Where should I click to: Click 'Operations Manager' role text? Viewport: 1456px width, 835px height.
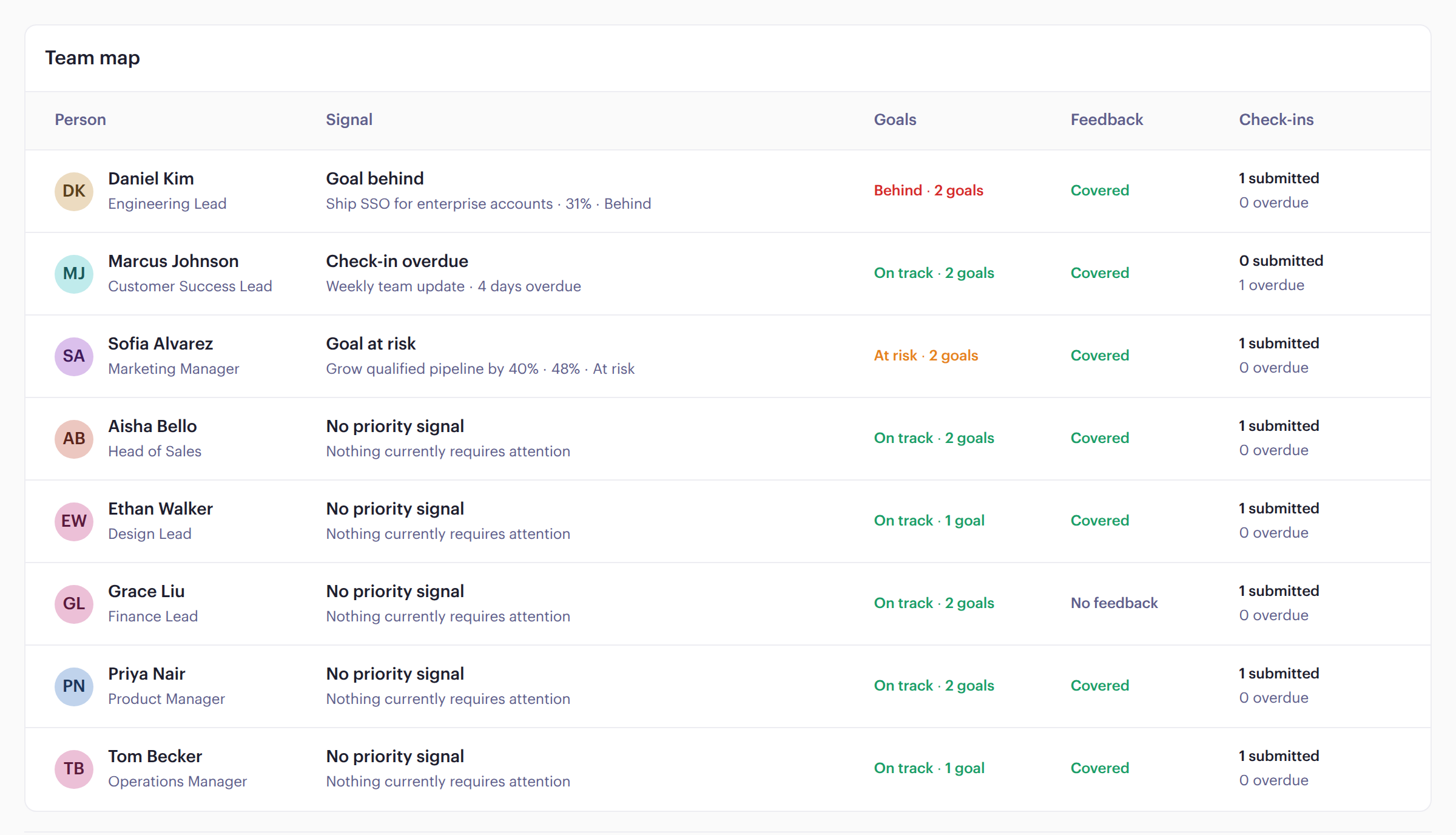pyautogui.click(x=177, y=782)
